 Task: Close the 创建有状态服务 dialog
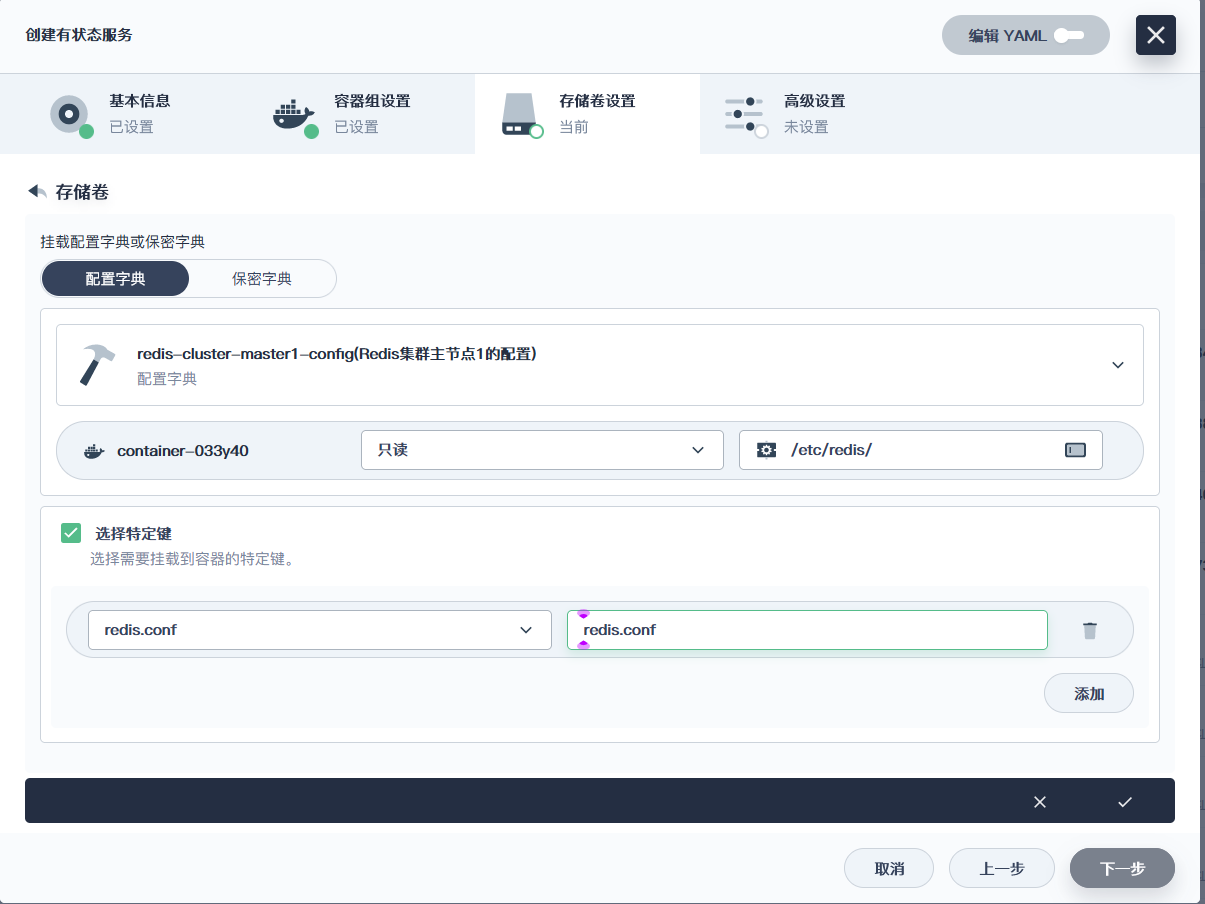coord(1155,35)
